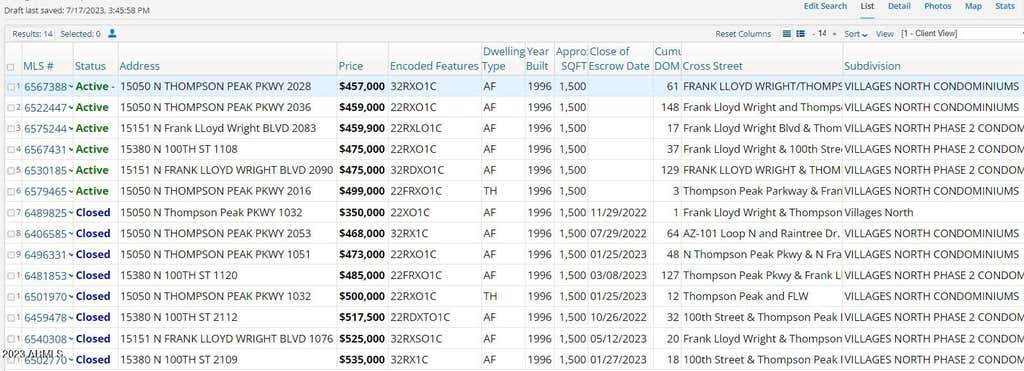
Task: Sort by Cross Street column header
Action: pyautogui.click(x=712, y=66)
